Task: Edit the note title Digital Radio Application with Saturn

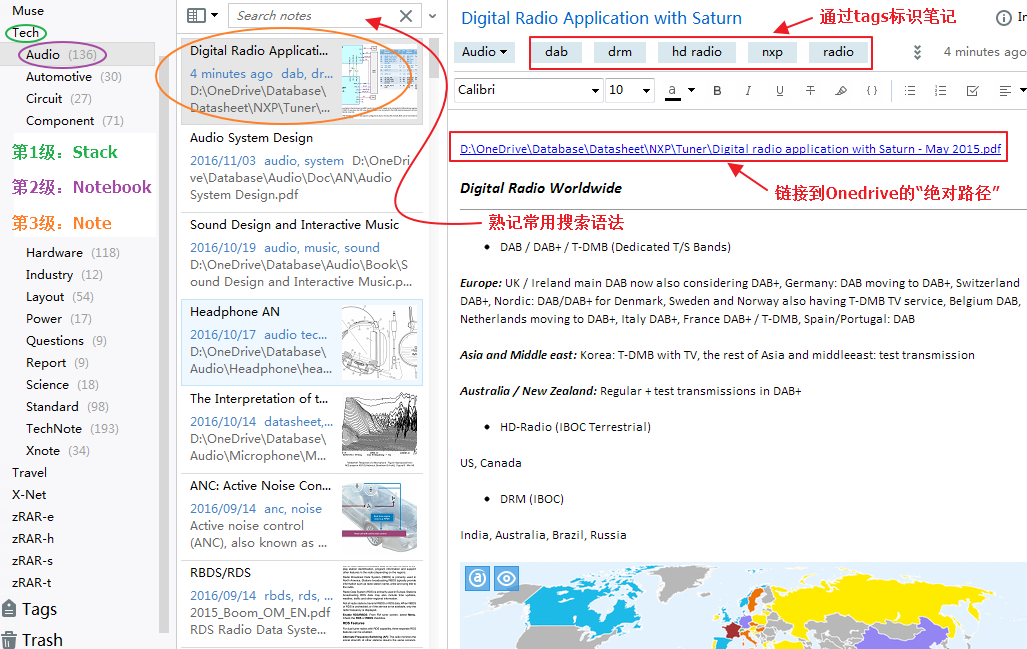Action: (x=601, y=18)
